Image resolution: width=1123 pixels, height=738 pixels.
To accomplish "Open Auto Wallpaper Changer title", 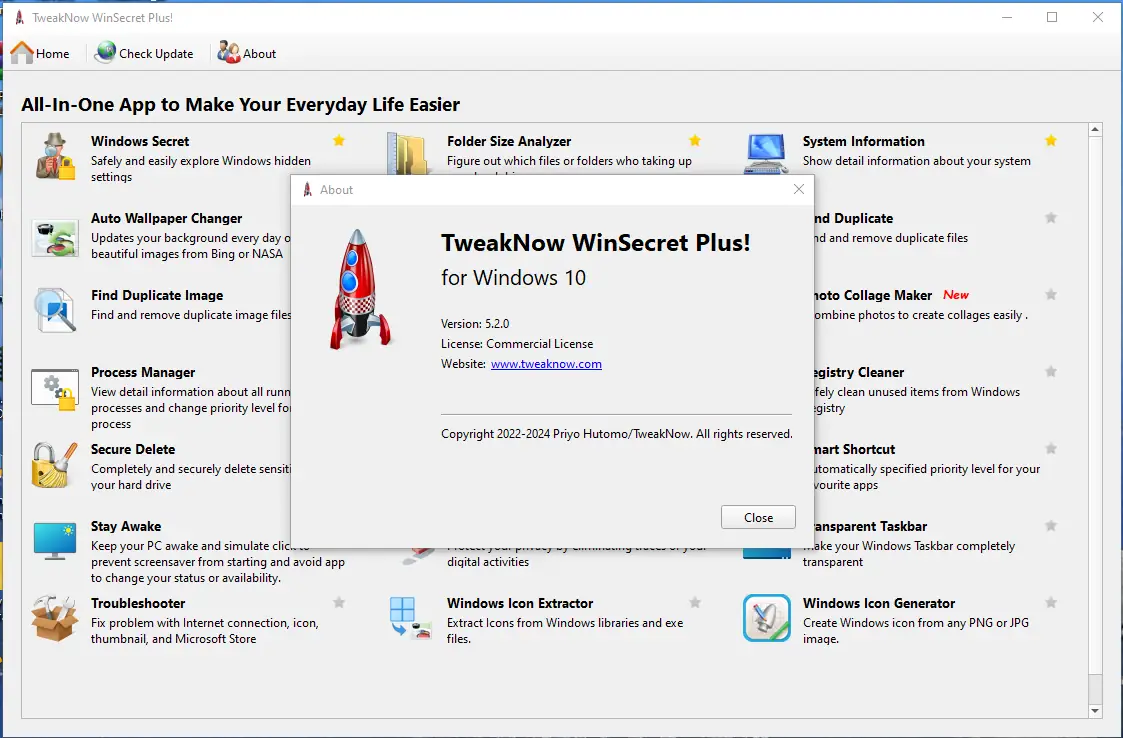I will tap(167, 218).
